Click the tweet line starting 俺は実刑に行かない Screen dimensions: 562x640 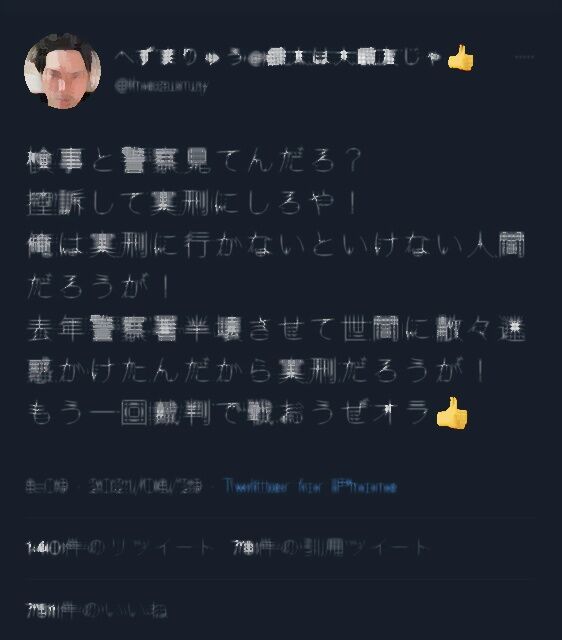point(276,245)
